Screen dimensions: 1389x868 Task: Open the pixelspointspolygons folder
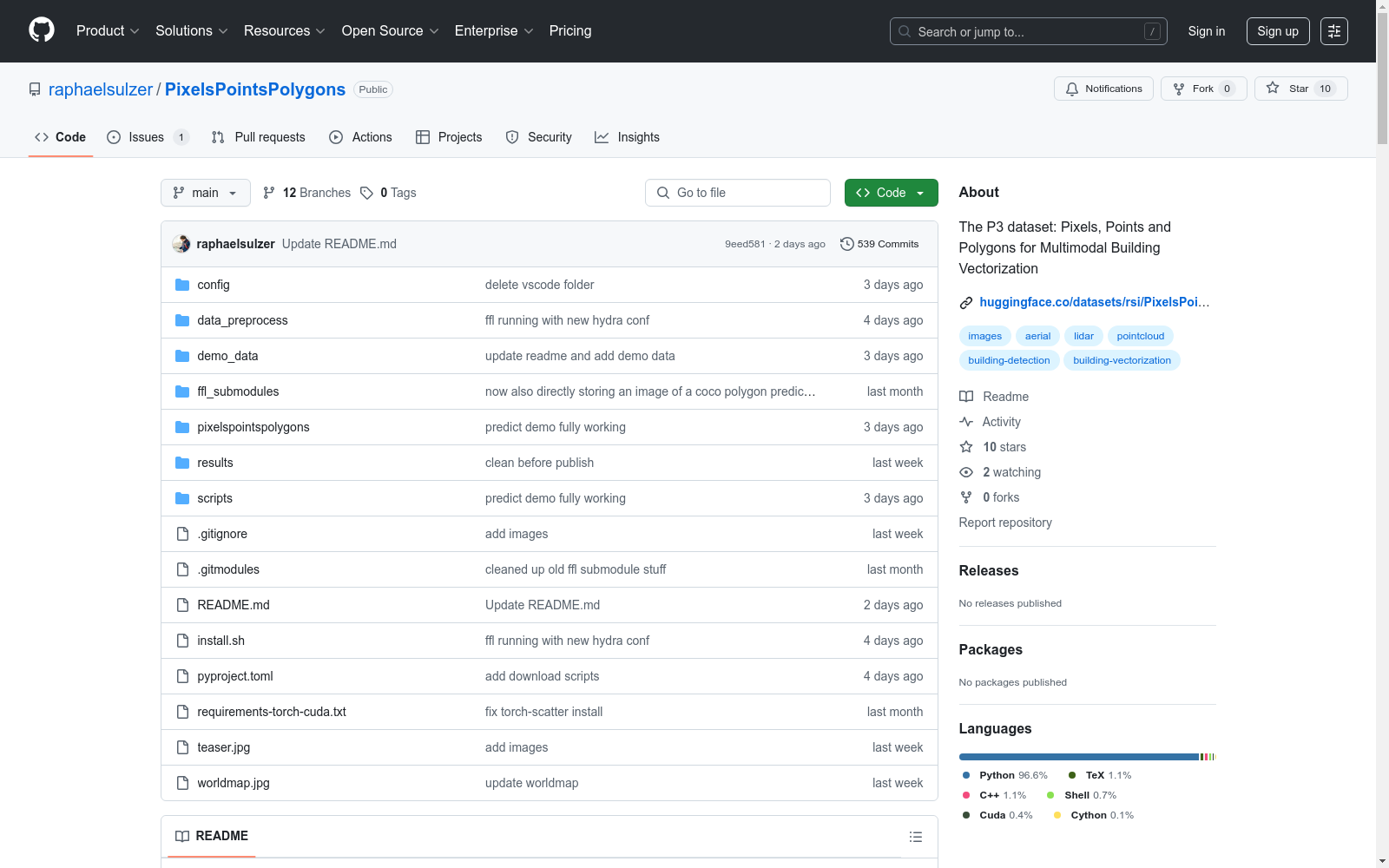(x=253, y=427)
